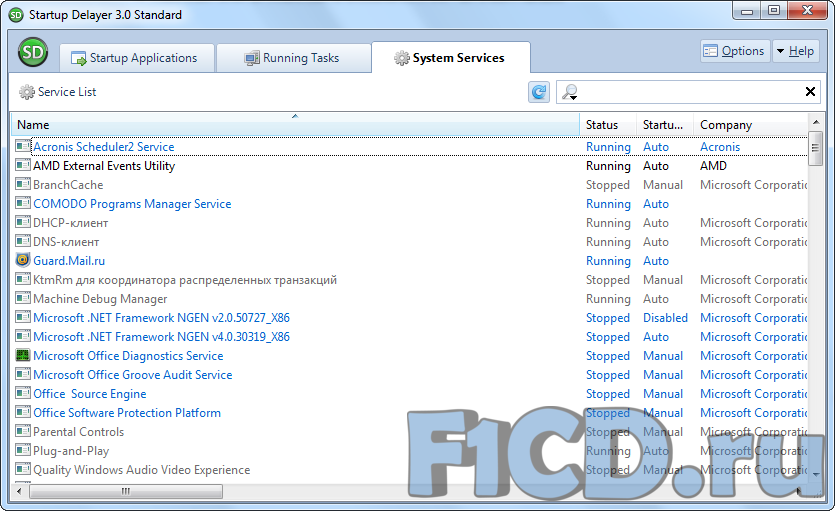Click the DNS-клиент service name
This screenshot has width=835, height=511.
point(66,242)
